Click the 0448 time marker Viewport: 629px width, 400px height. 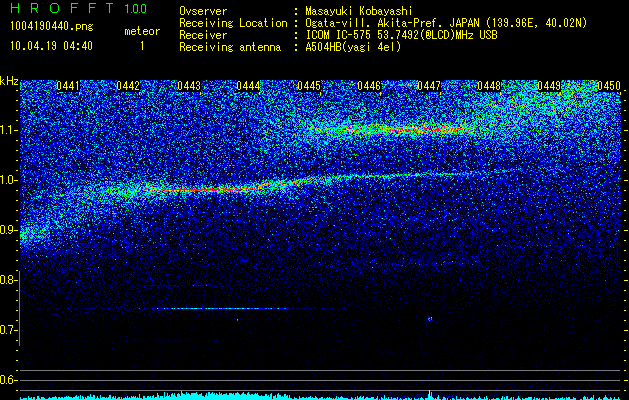(x=489, y=86)
